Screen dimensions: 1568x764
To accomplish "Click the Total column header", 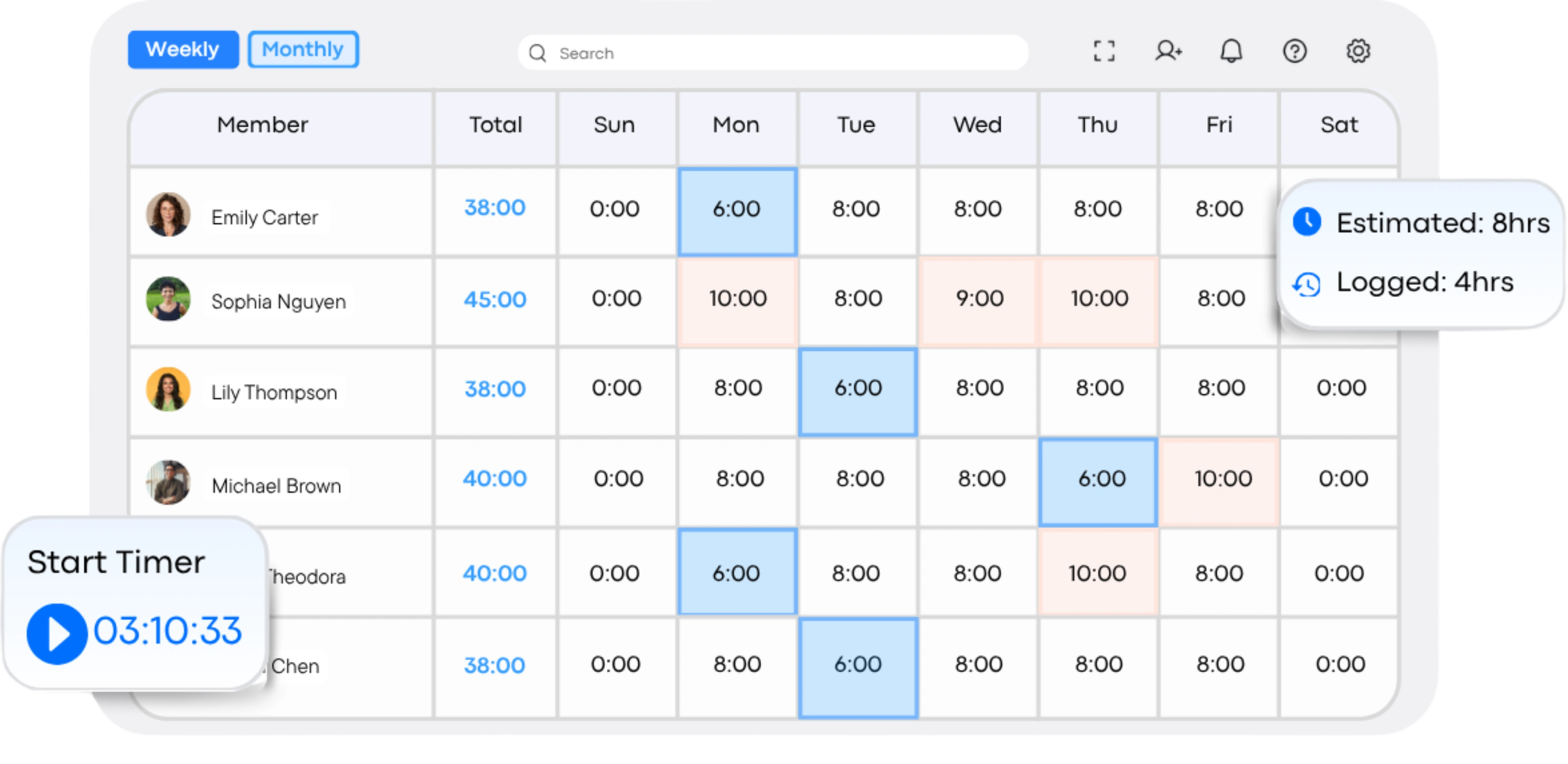I will pyautogui.click(x=495, y=125).
